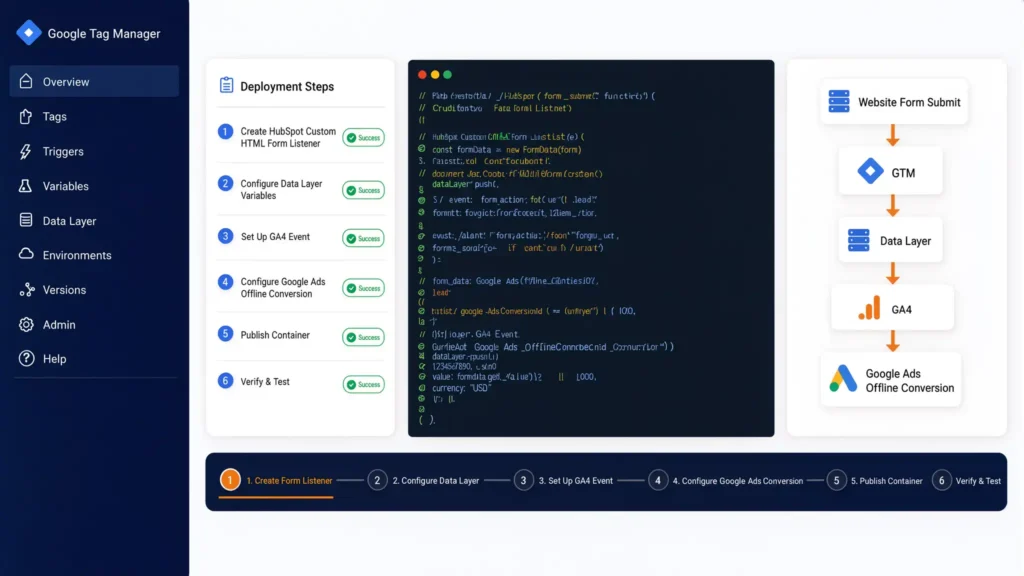Click the Variables flask icon
Image resolution: width=1024 pixels, height=576 pixels.
pos(25,185)
